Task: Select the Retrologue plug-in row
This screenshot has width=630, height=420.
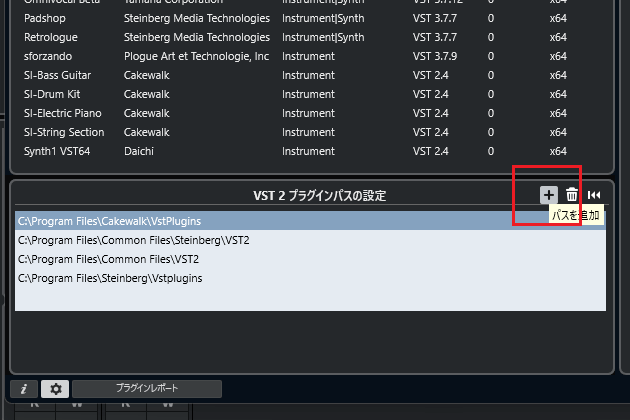Action: [50, 37]
